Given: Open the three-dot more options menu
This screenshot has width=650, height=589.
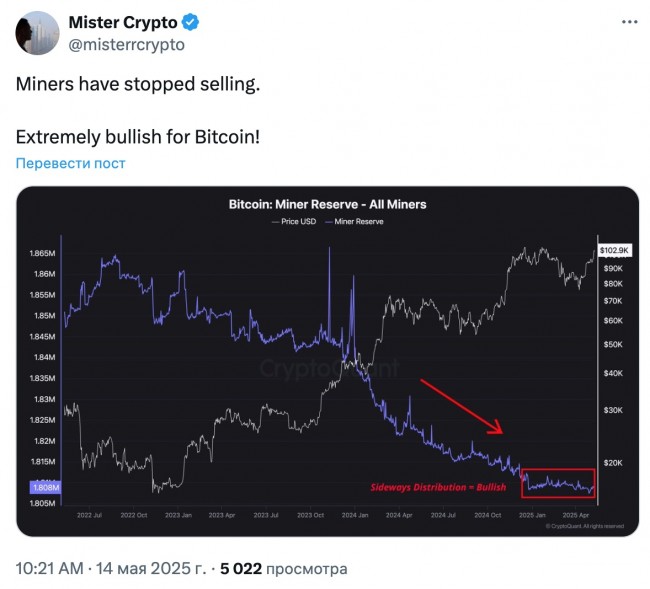Looking at the screenshot, I should 629,22.
